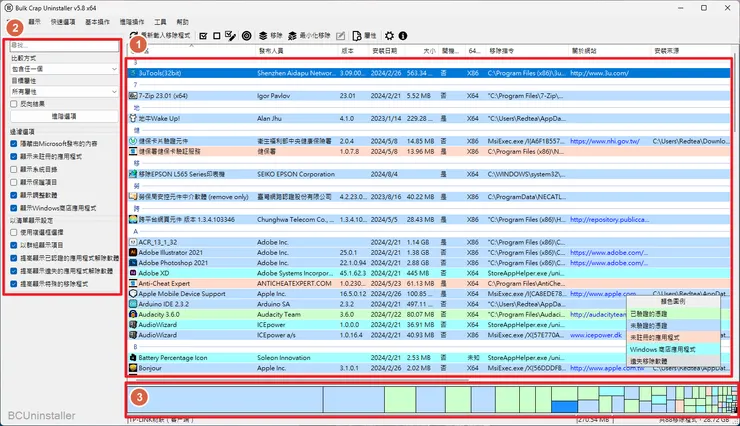Screen dimensions: 740x426
Task: Click the advanced options button in filter panel
Action: (64, 116)
